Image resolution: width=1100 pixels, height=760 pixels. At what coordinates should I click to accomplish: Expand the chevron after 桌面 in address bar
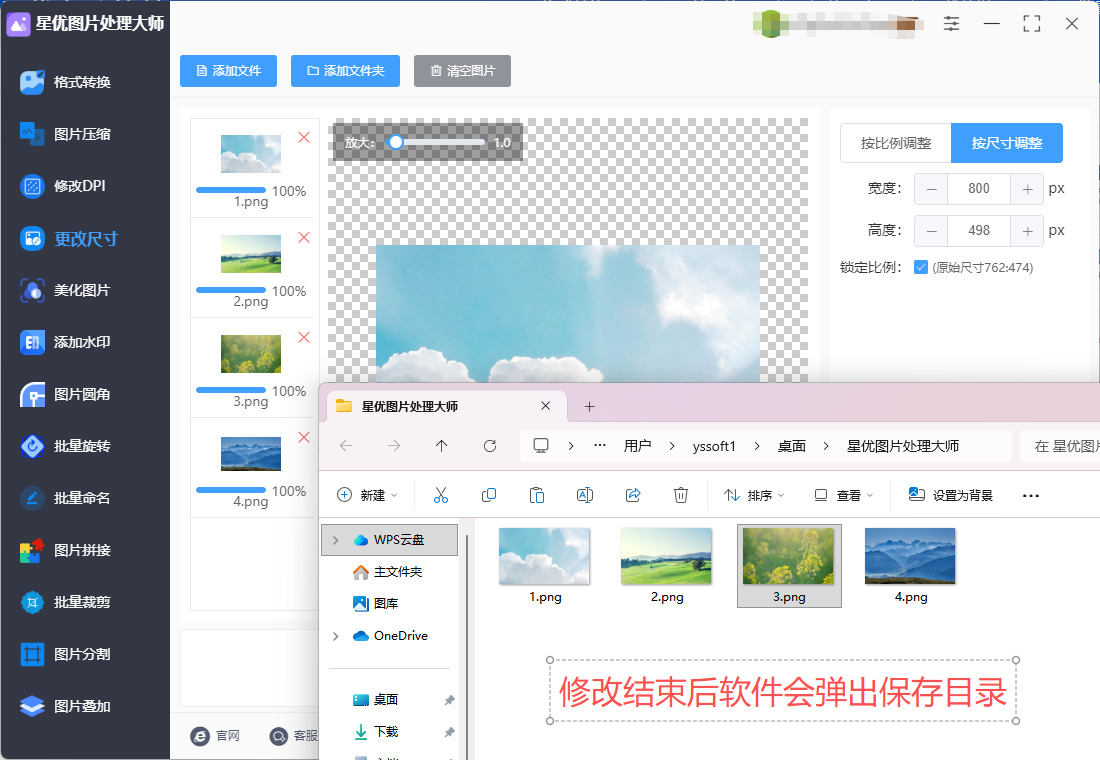click(x=826, y=446)
